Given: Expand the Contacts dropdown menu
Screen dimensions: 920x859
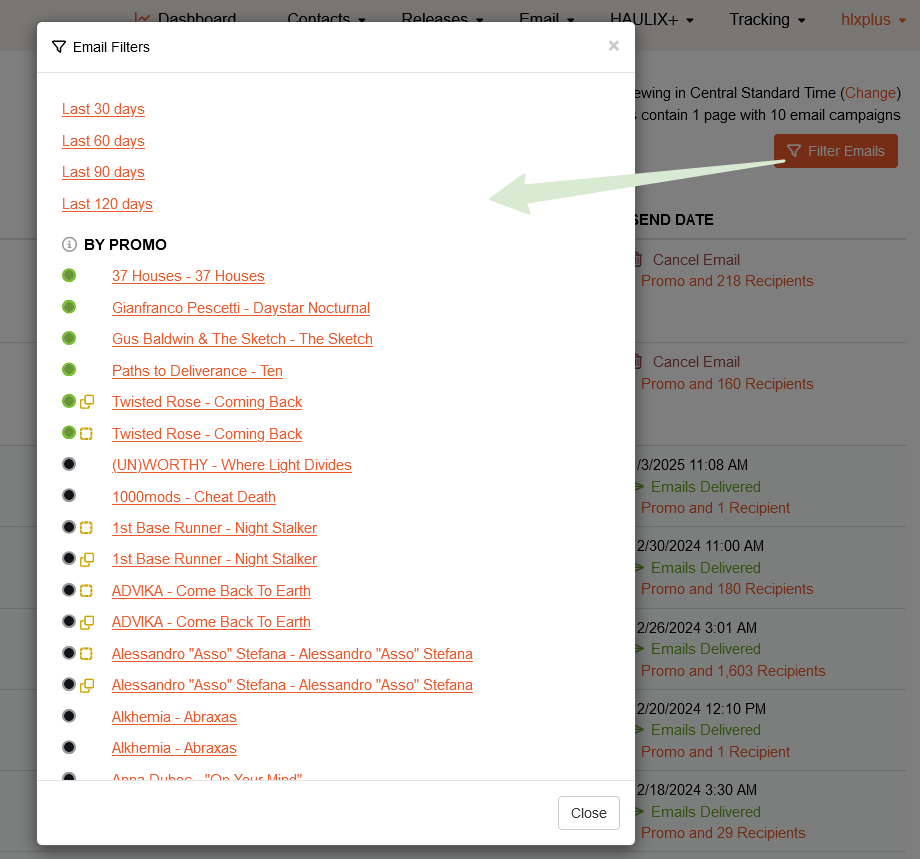Looking at the screenshot, I should pyautogui.click(x=326, y=19).
